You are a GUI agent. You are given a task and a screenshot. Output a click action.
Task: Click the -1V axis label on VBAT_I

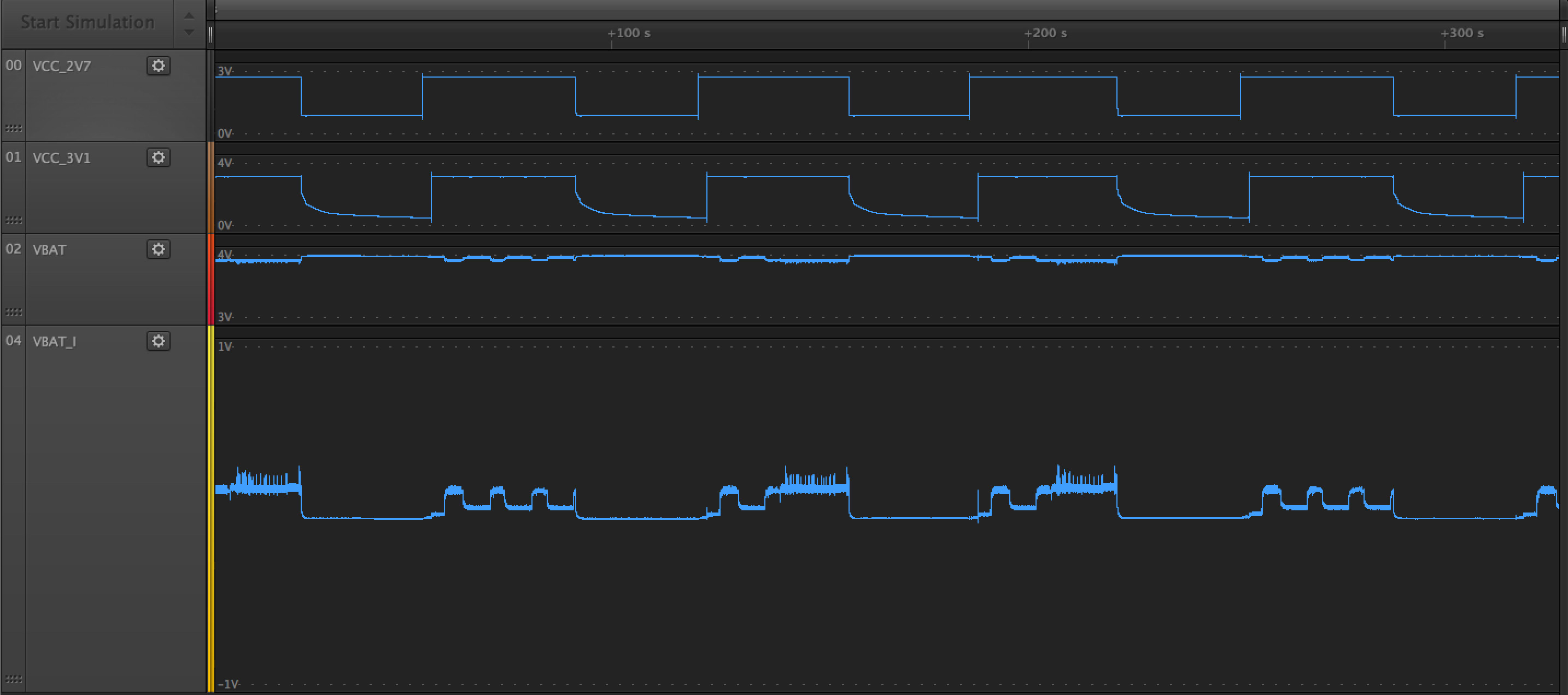[229, 684]
